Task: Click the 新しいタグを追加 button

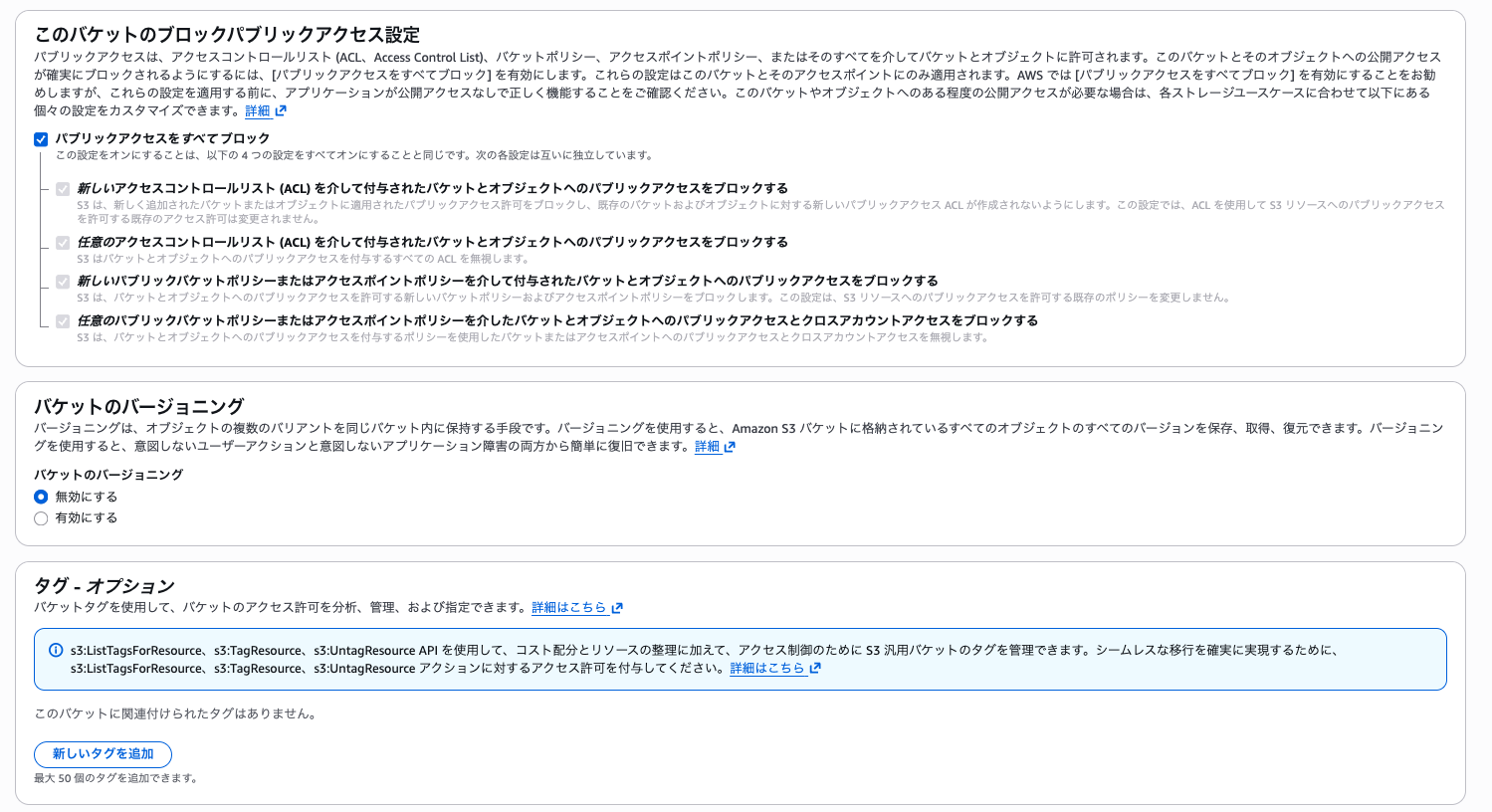Action: [x=103, y=754]
